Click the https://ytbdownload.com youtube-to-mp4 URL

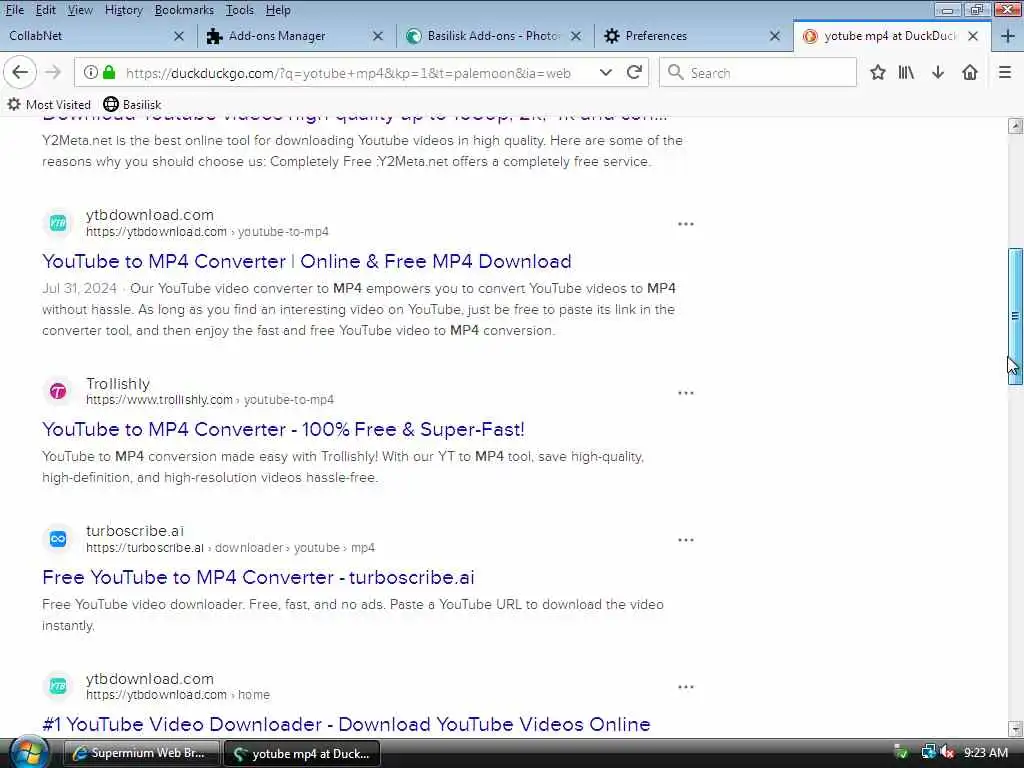click(207, 232)
